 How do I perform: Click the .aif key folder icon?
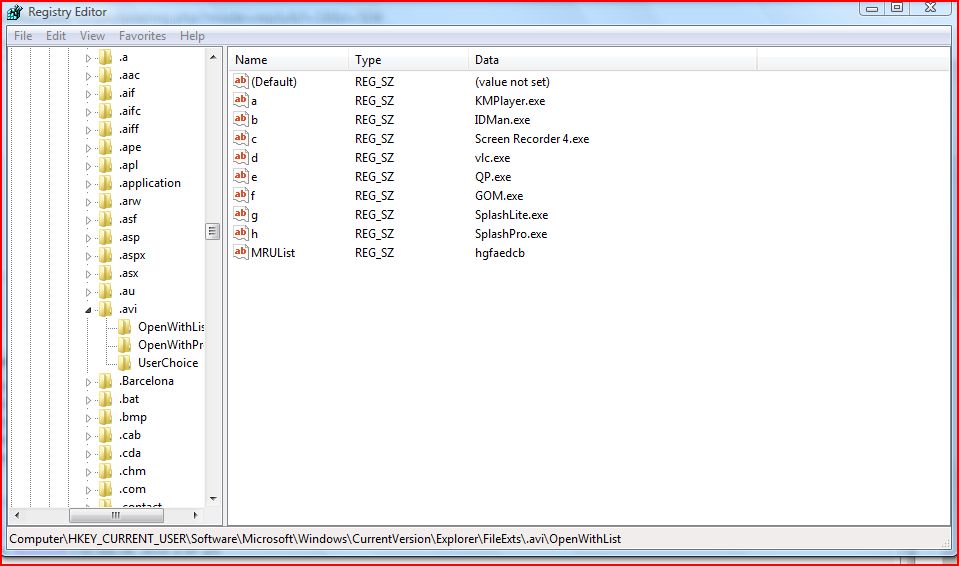tap(106, 93)
